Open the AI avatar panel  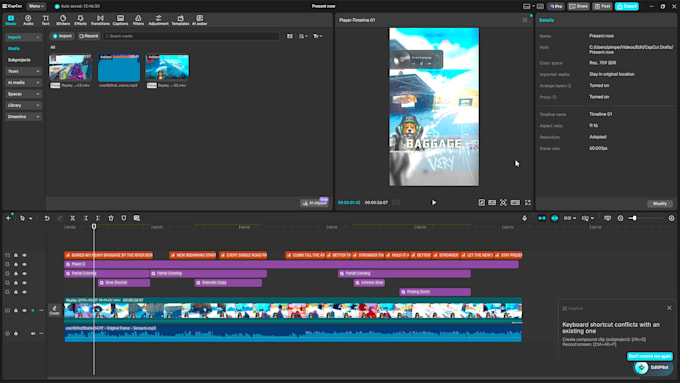click(199, 20)
